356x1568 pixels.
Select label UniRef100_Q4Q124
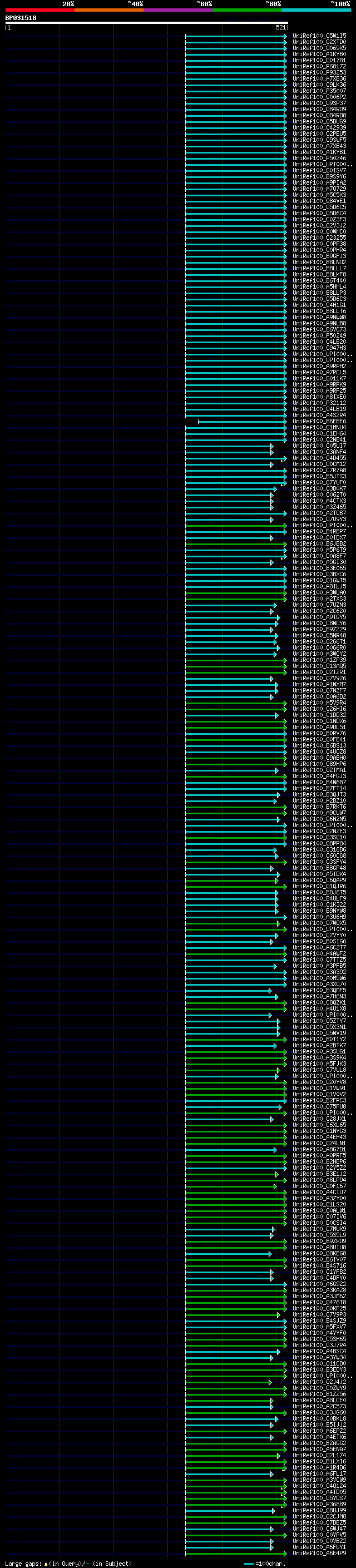319,1486
